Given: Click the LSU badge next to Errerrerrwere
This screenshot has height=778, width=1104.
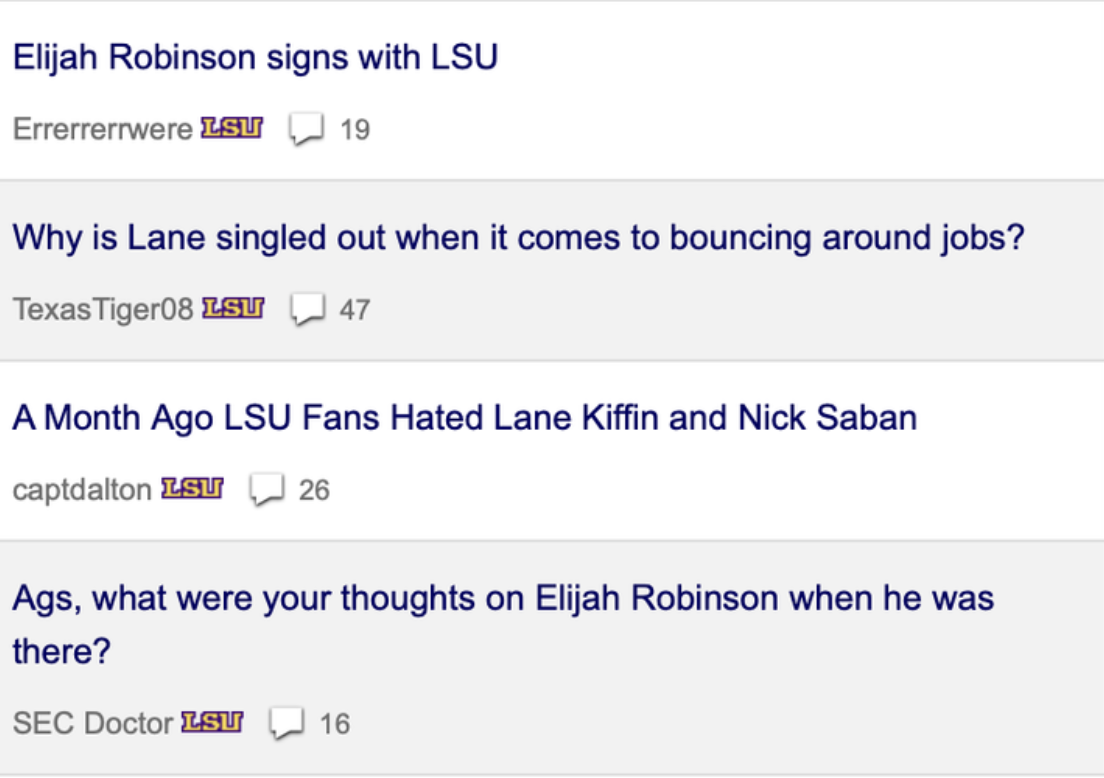Looking at the screenshot, I should pyautogui.click(x=232, y=128).
